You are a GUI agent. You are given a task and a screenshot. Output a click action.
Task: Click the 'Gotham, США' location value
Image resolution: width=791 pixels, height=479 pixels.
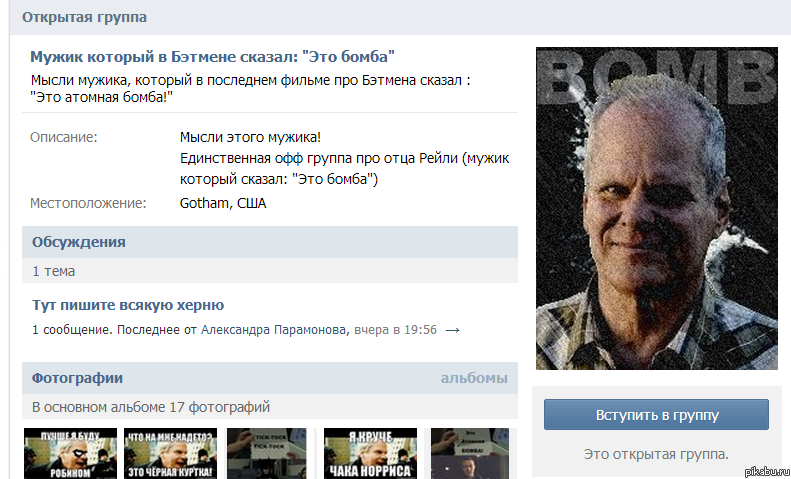point(223,203)
